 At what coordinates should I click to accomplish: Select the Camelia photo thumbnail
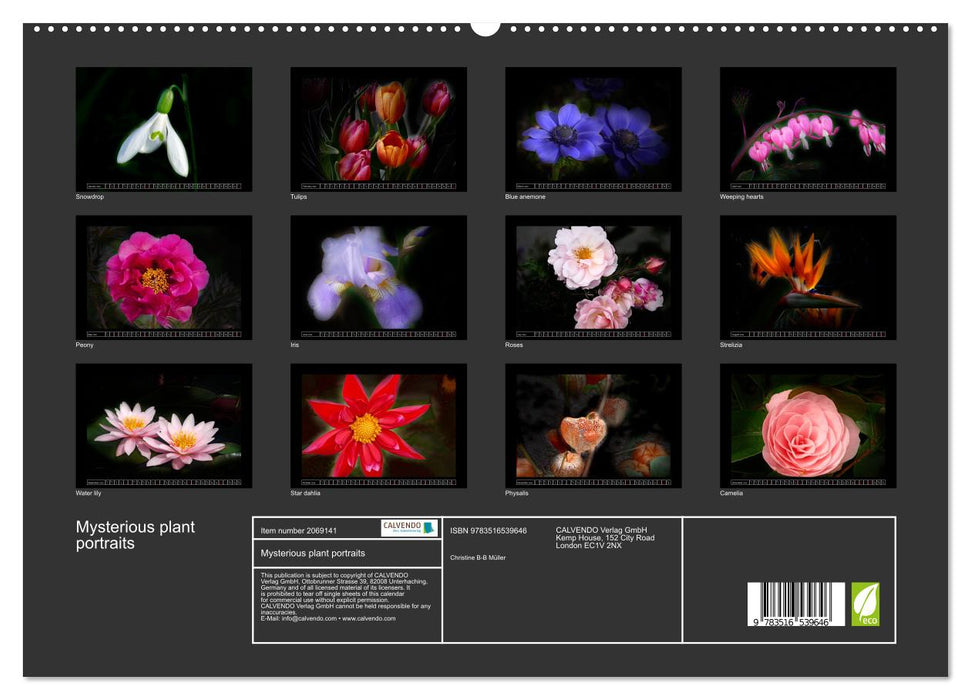click(x=807, y=425)
